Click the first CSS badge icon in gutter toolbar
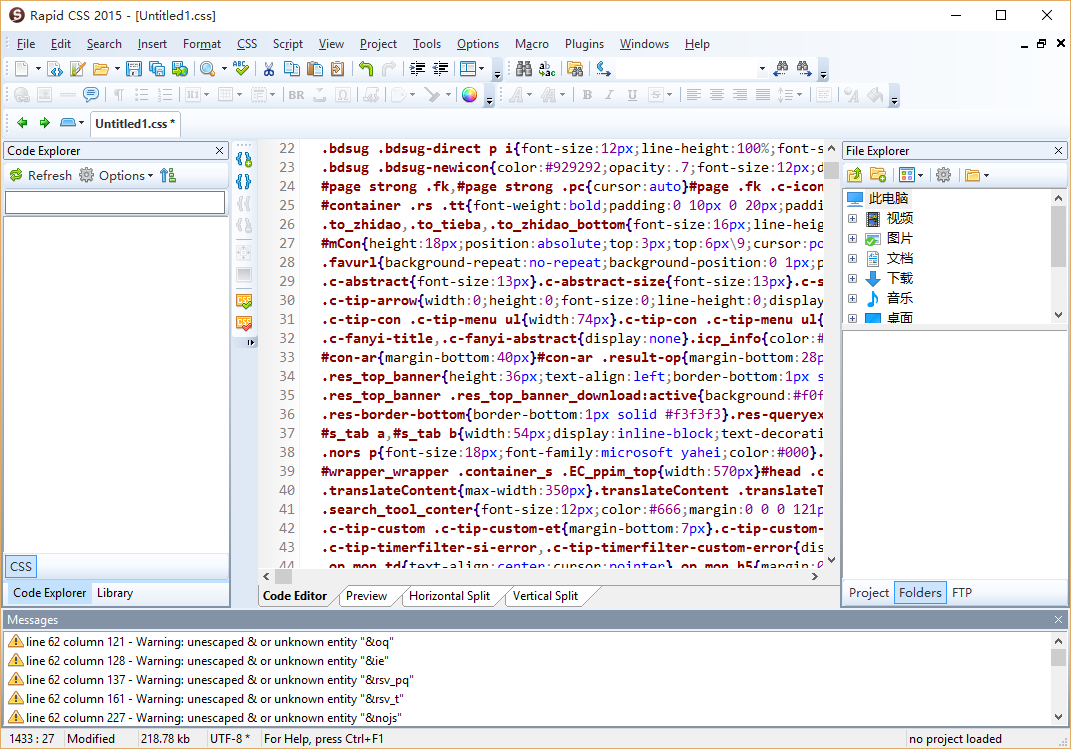Viewport: 1071px width, 749px height. 244,300
